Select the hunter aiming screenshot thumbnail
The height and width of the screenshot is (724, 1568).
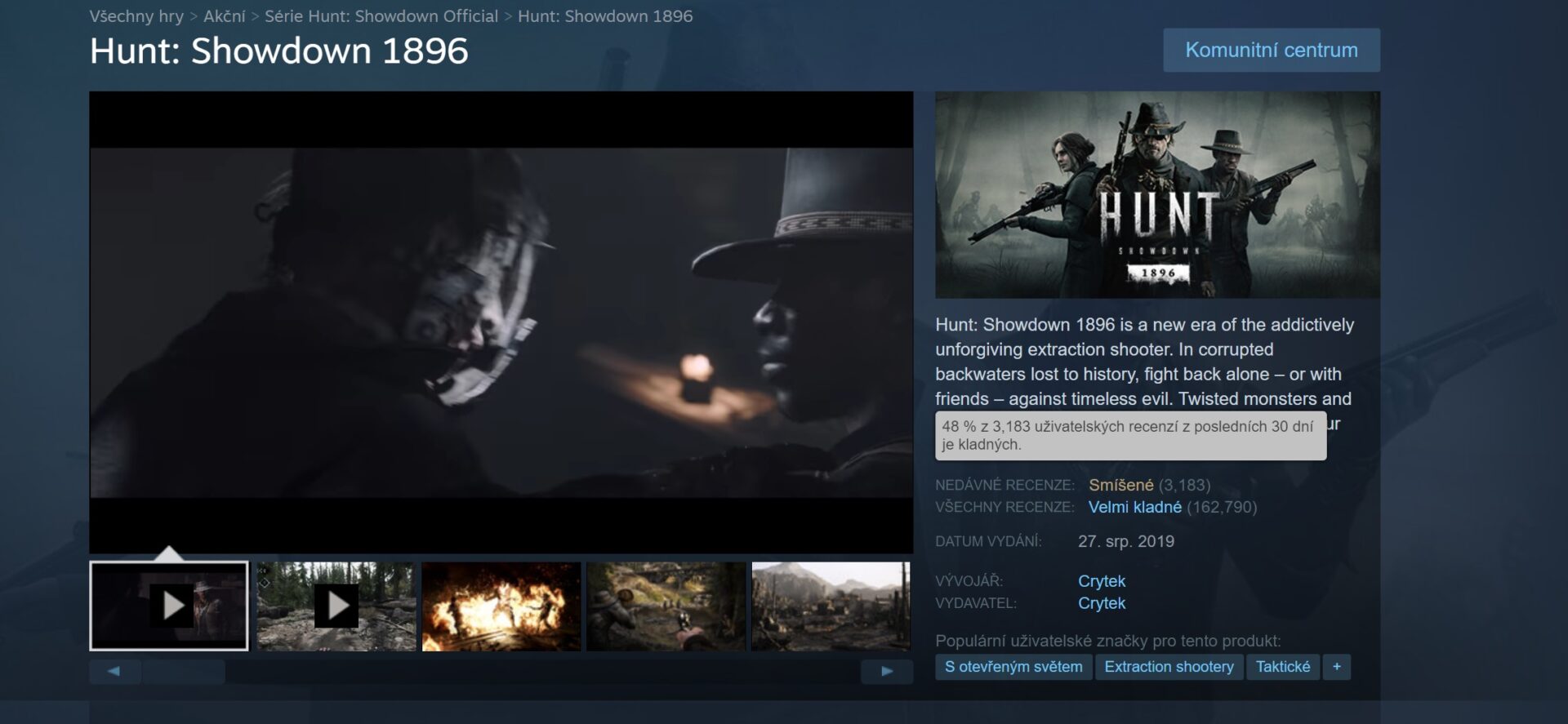click(x=666, y=606)
